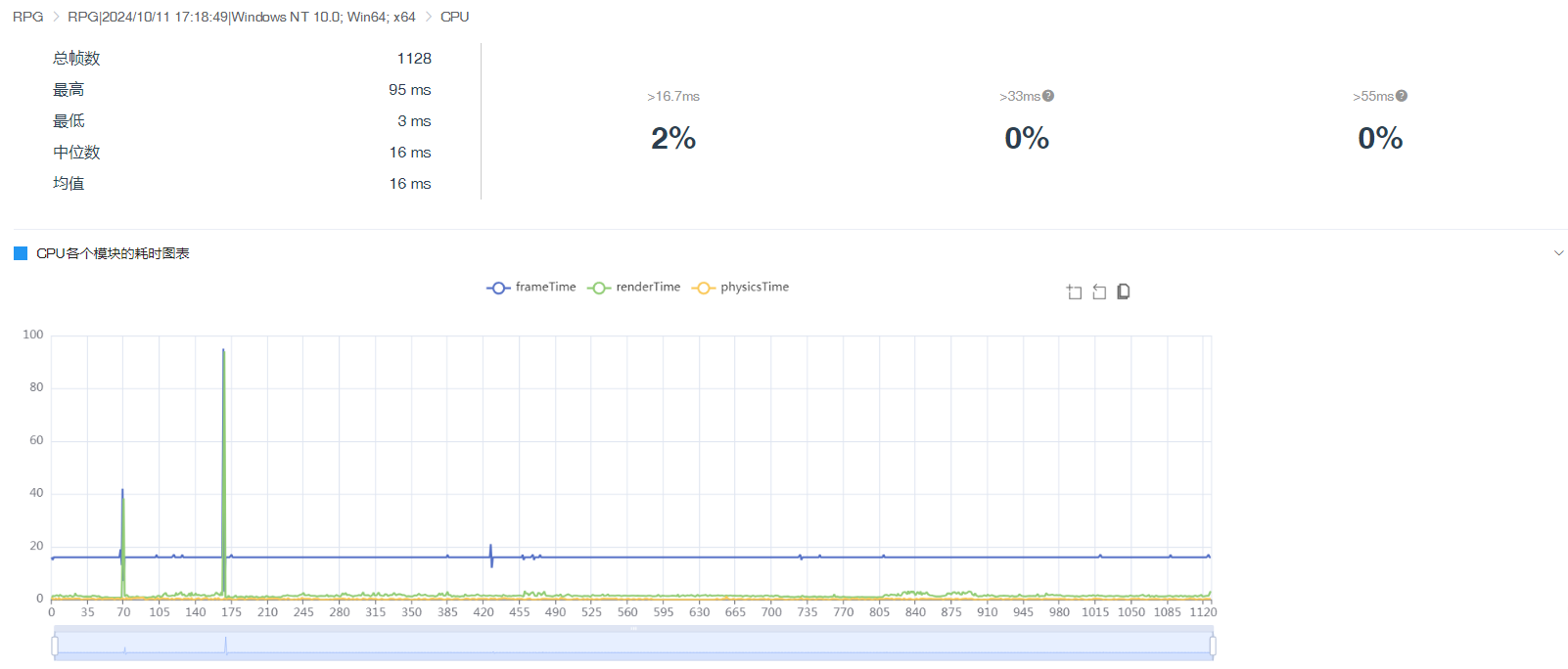Collapse the CPU module chart section chevron

coord(1559,253)
